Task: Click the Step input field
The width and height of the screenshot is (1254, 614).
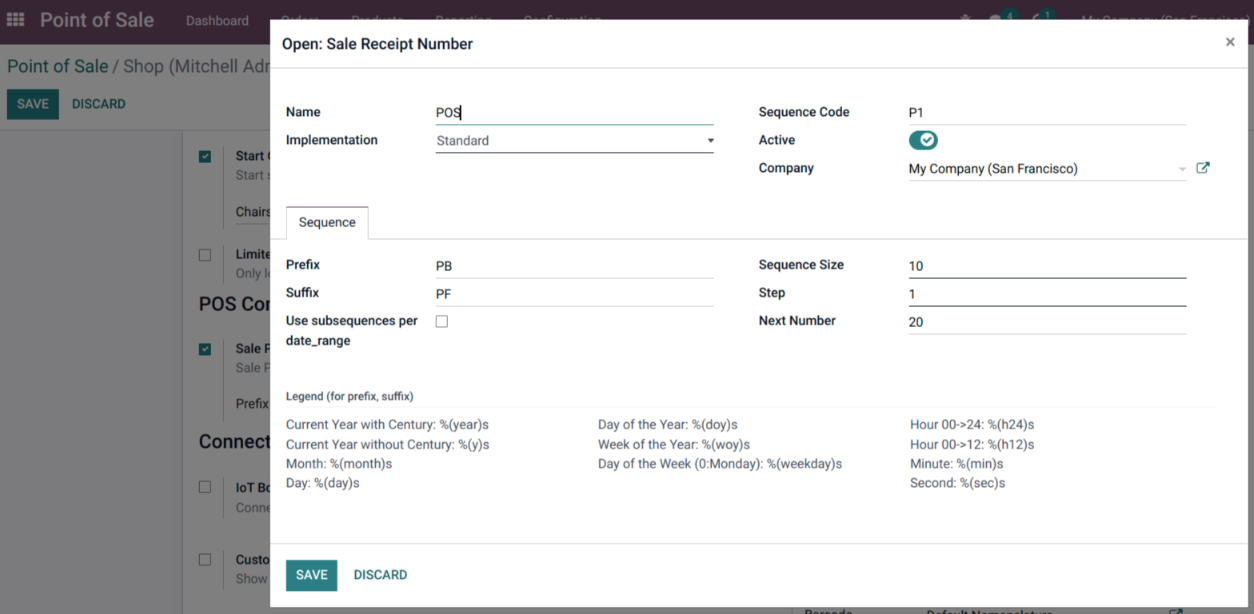Action: point(1047,294)
